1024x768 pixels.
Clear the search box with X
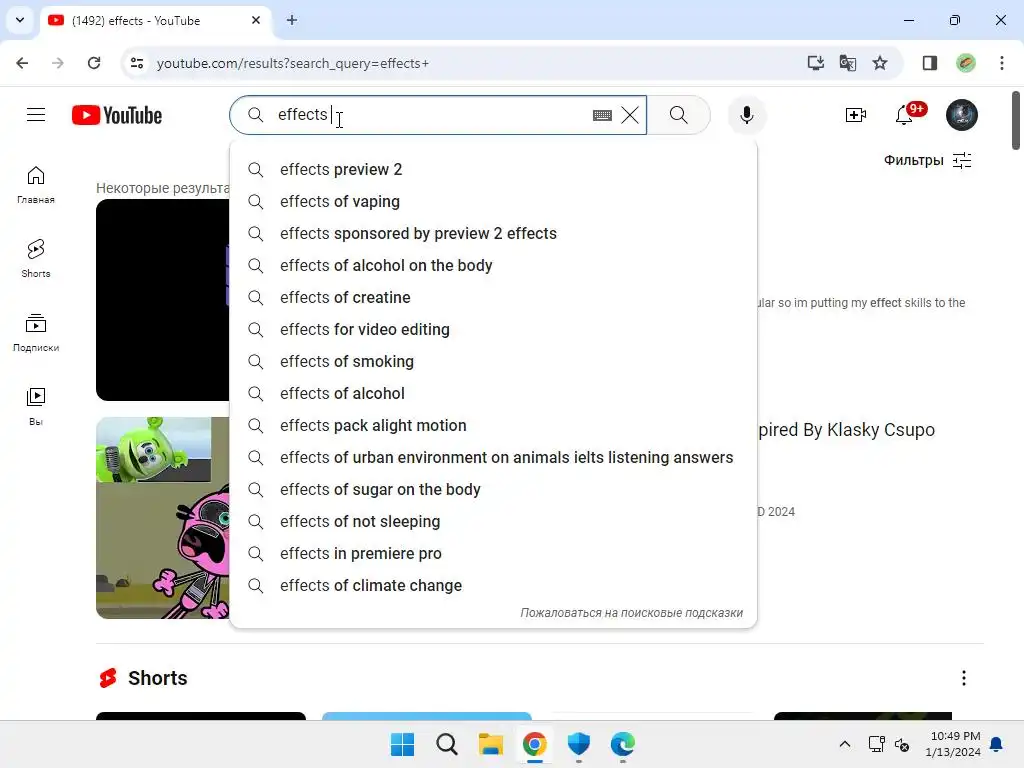(630, 115)
